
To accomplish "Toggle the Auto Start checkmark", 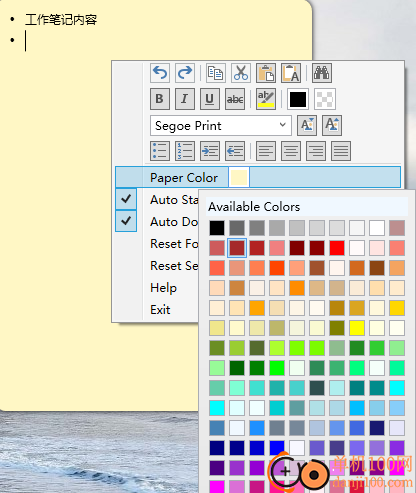I will [x=126, y=199].
